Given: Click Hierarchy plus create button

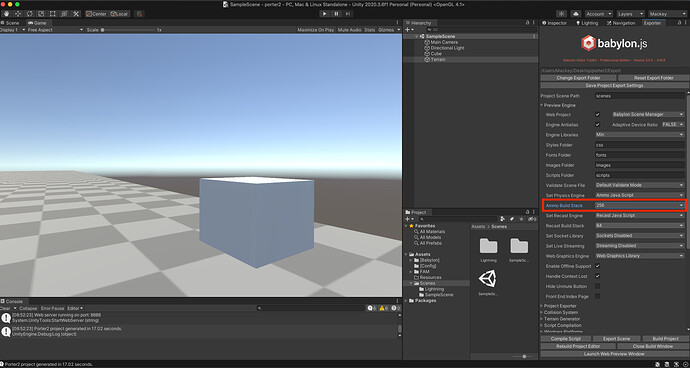Looking at the screenshot, I should click(408, 29).
